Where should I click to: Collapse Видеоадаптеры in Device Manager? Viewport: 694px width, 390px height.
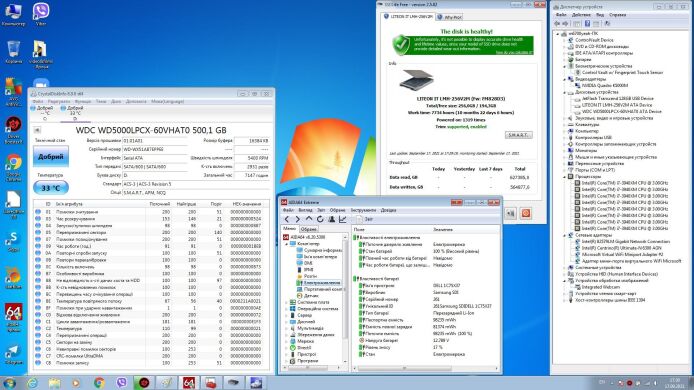click(x=565, y=79)
